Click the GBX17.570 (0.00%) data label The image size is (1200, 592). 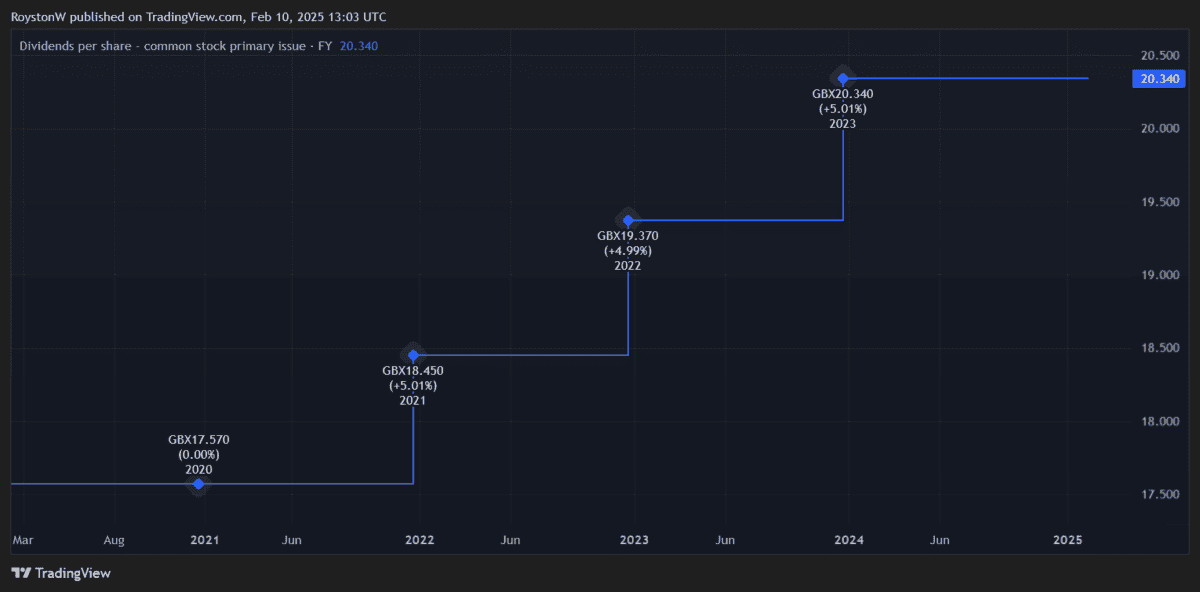199,446
